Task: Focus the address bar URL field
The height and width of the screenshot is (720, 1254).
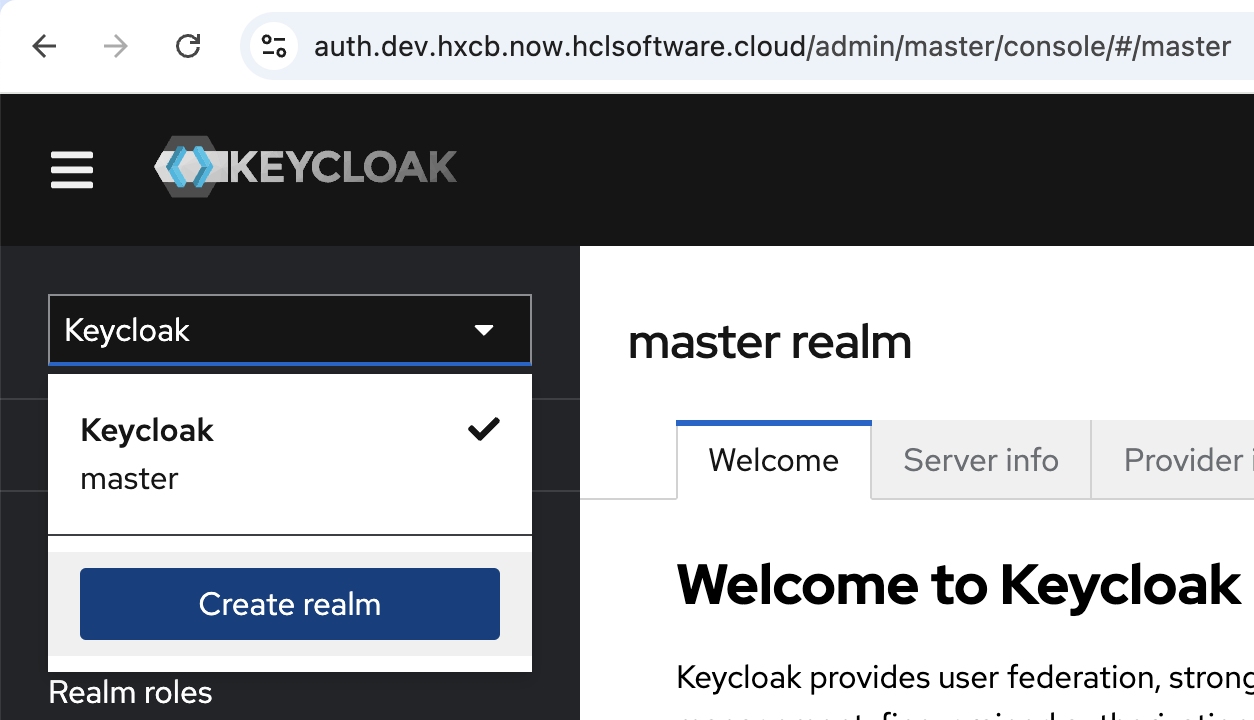Action: [x=772, y=46]
